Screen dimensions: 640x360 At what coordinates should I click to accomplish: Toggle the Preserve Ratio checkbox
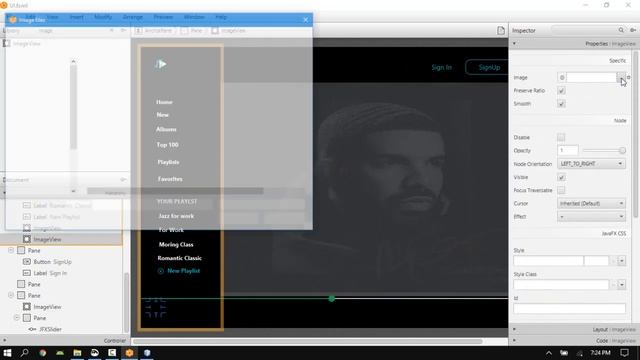click(561, 91)
